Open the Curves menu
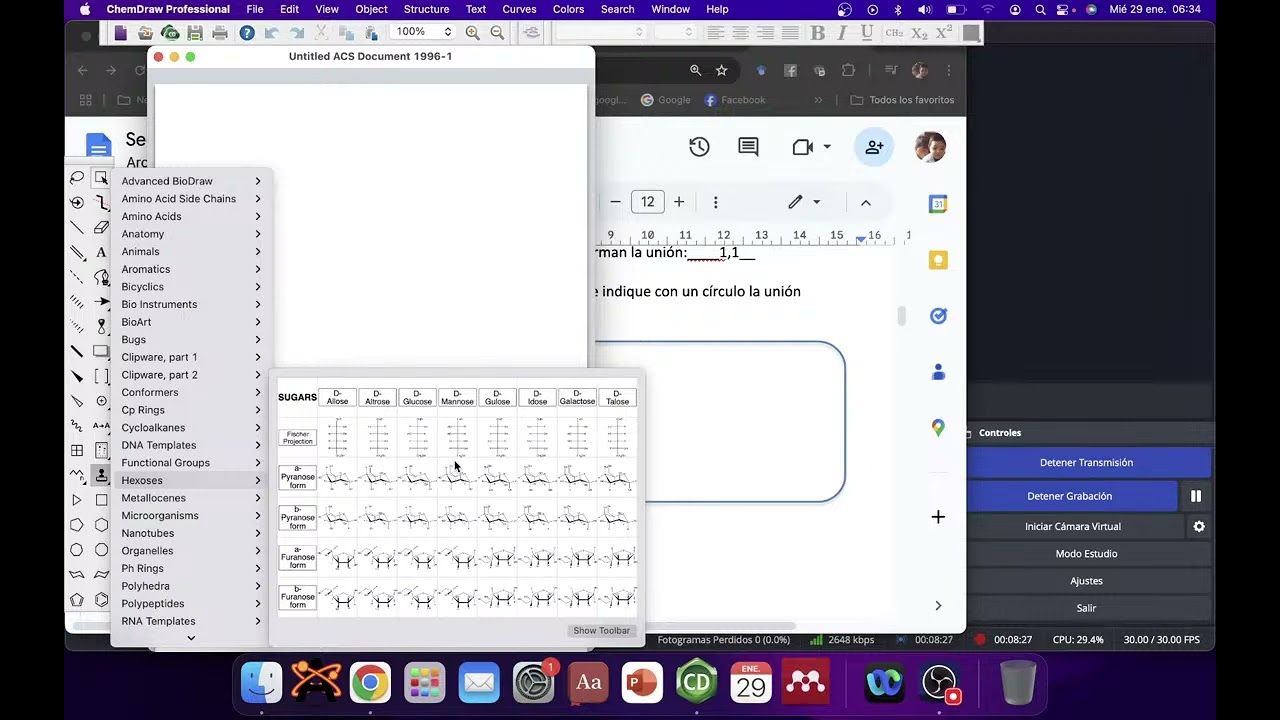 (x=519, y=9)
